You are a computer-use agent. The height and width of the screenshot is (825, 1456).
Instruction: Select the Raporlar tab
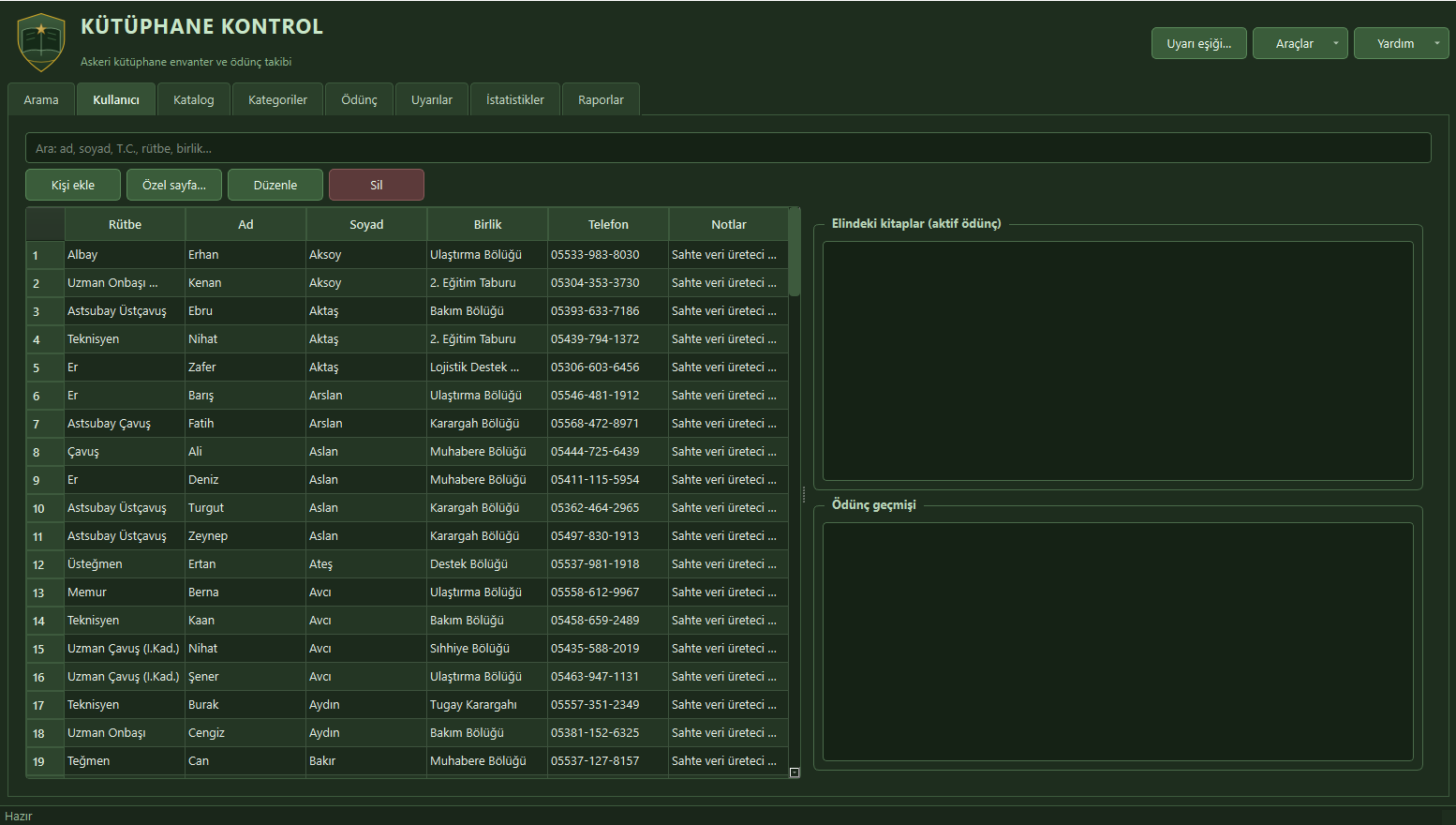pyautogui.click(x=601, y=99)
